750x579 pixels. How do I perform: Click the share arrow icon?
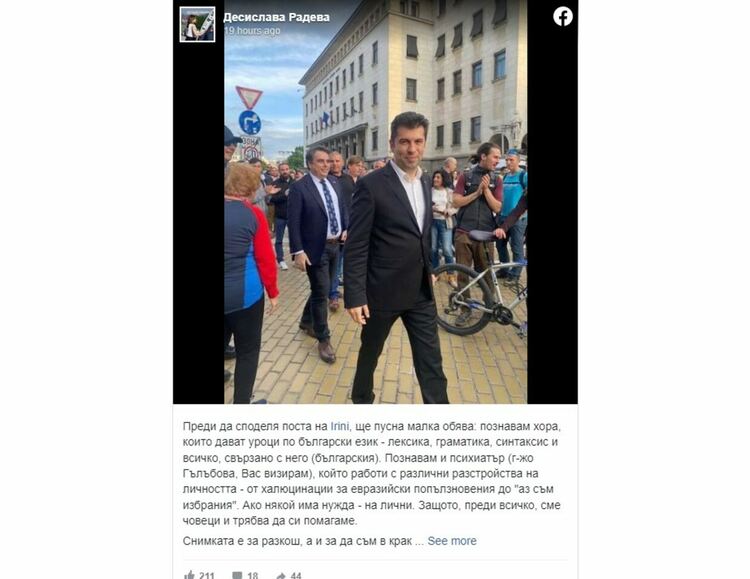(x=281, y=575)
